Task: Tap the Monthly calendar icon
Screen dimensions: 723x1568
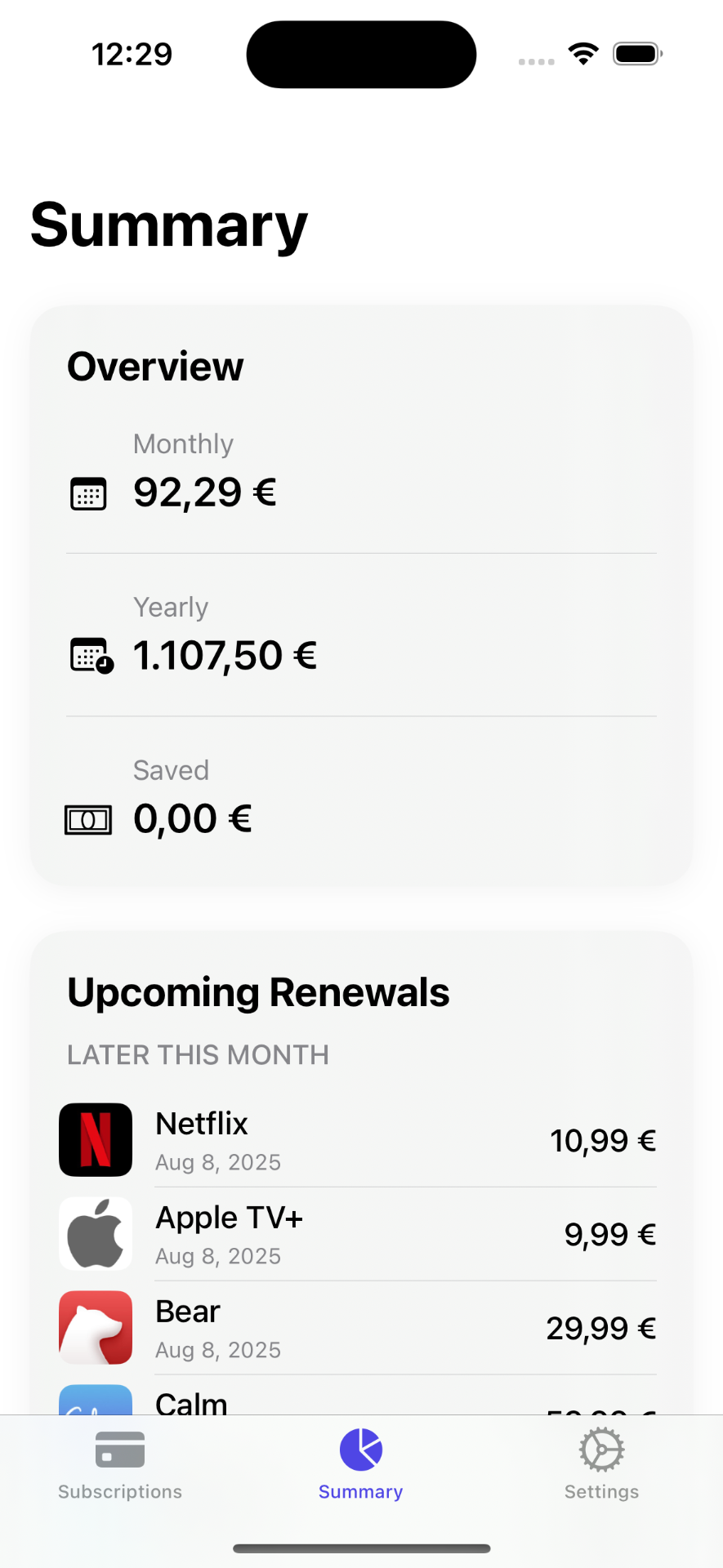Action: pyautogui.click(x=88, y=493)
